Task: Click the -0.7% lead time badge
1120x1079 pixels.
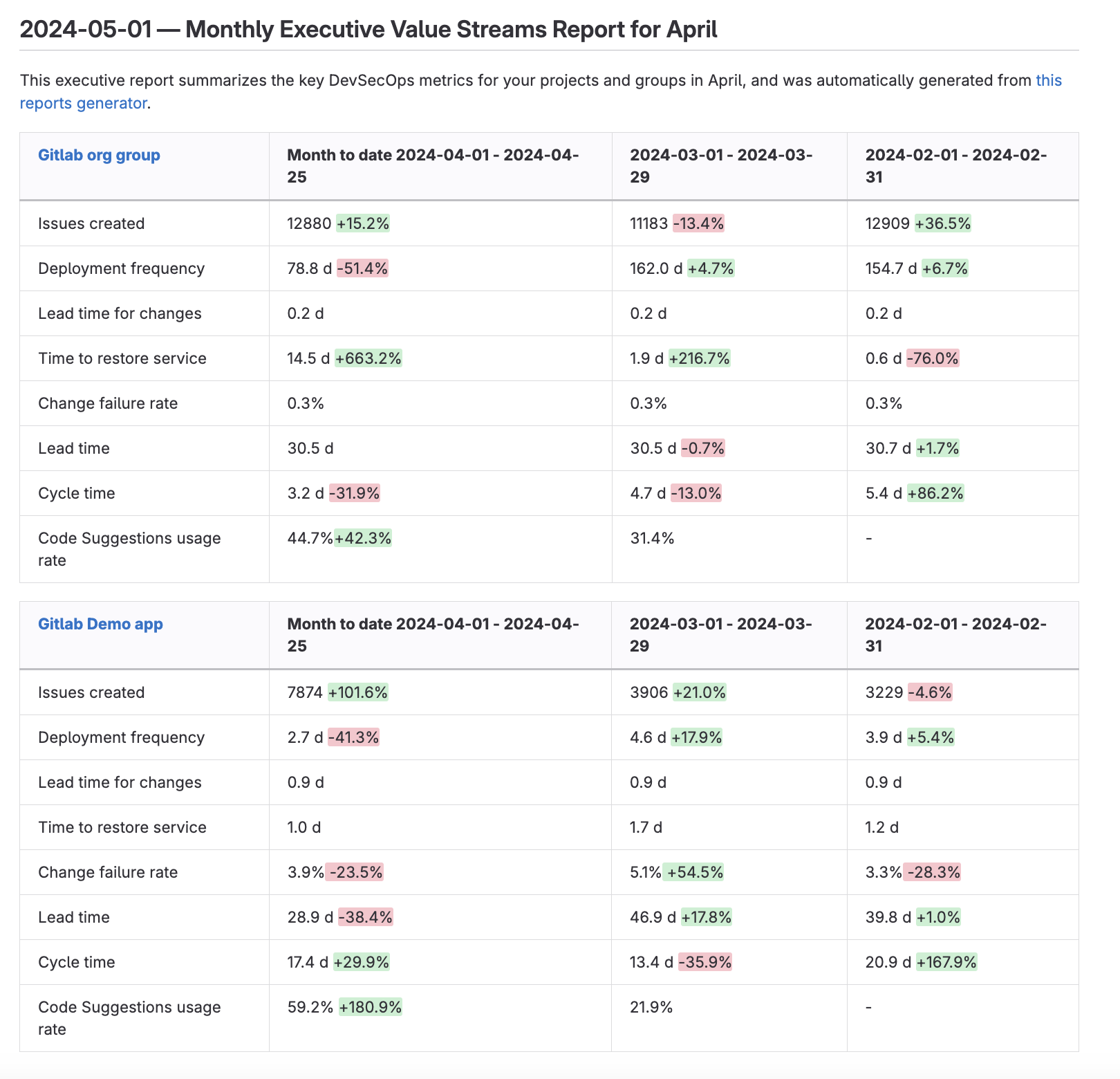Action: tap(703, 448)
